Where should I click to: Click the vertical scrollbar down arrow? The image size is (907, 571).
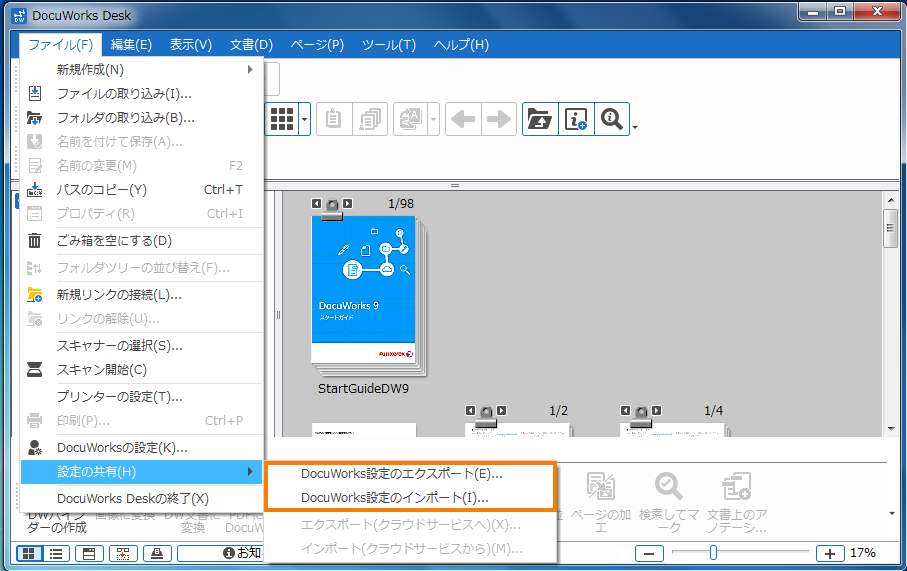[x=891, y=429]
